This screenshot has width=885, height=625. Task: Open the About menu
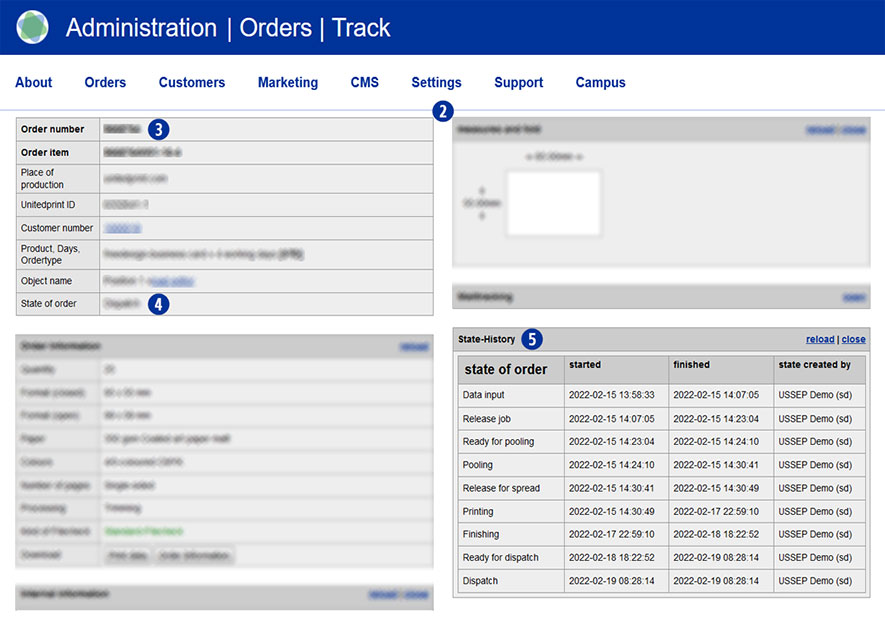[33, 83]
